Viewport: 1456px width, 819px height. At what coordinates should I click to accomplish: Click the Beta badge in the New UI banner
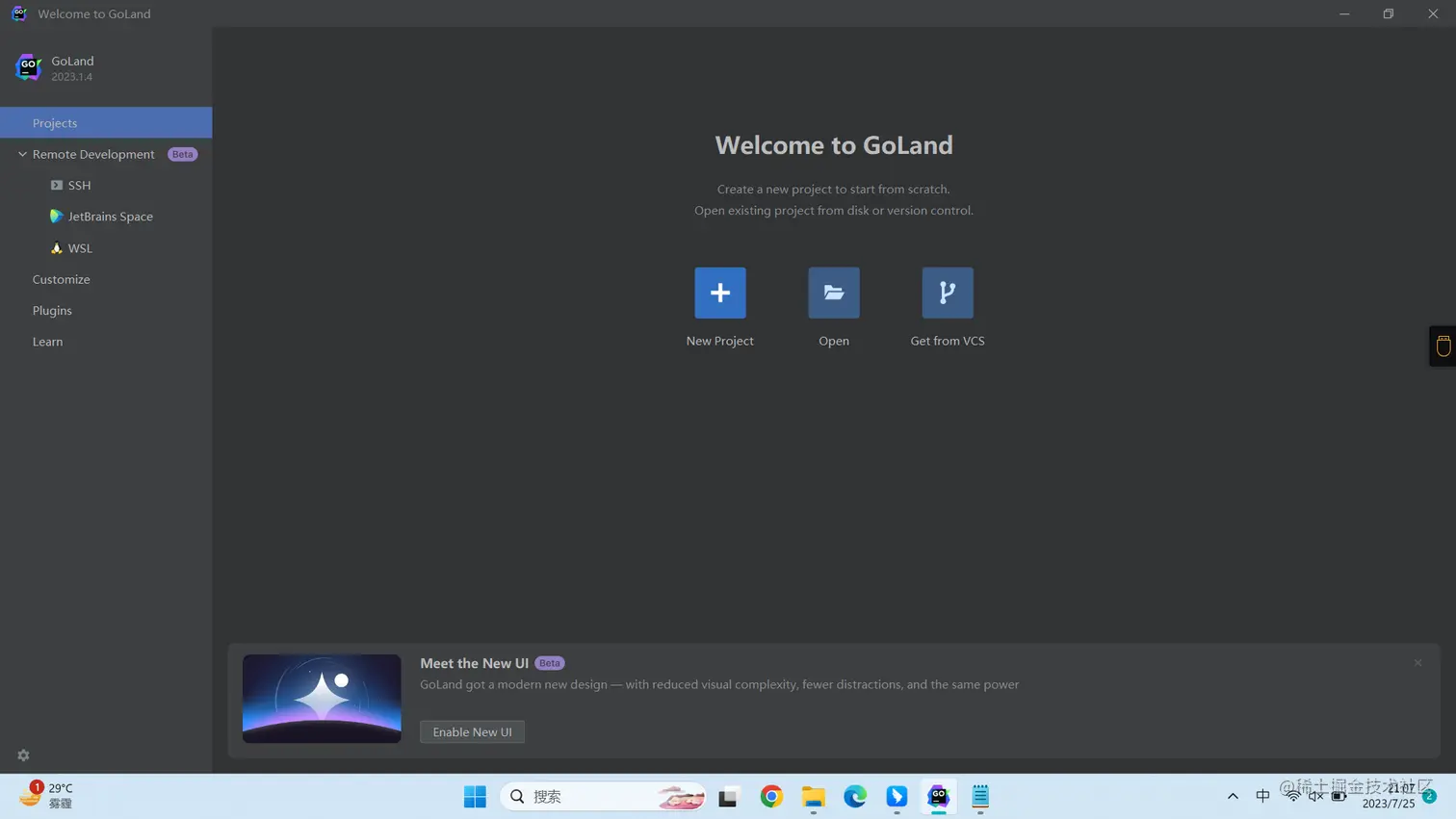[550, 663]
